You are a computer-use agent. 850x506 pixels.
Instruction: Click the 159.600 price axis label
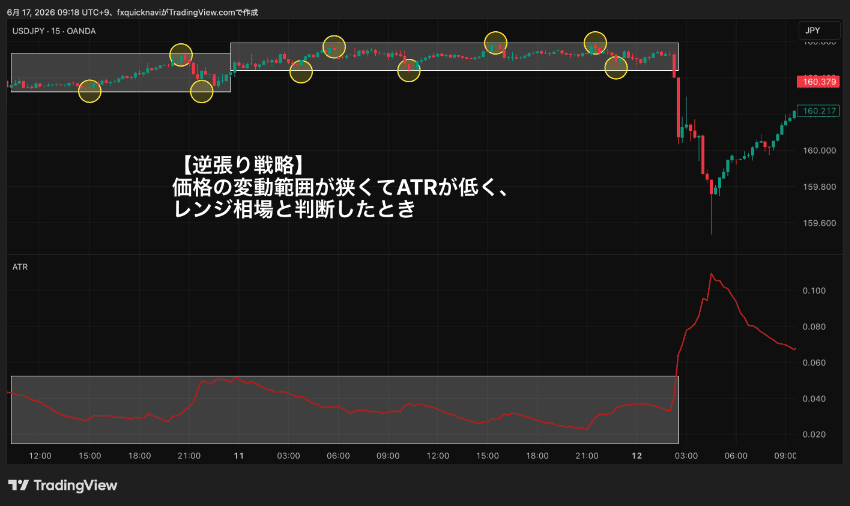(x=819, y=223)
